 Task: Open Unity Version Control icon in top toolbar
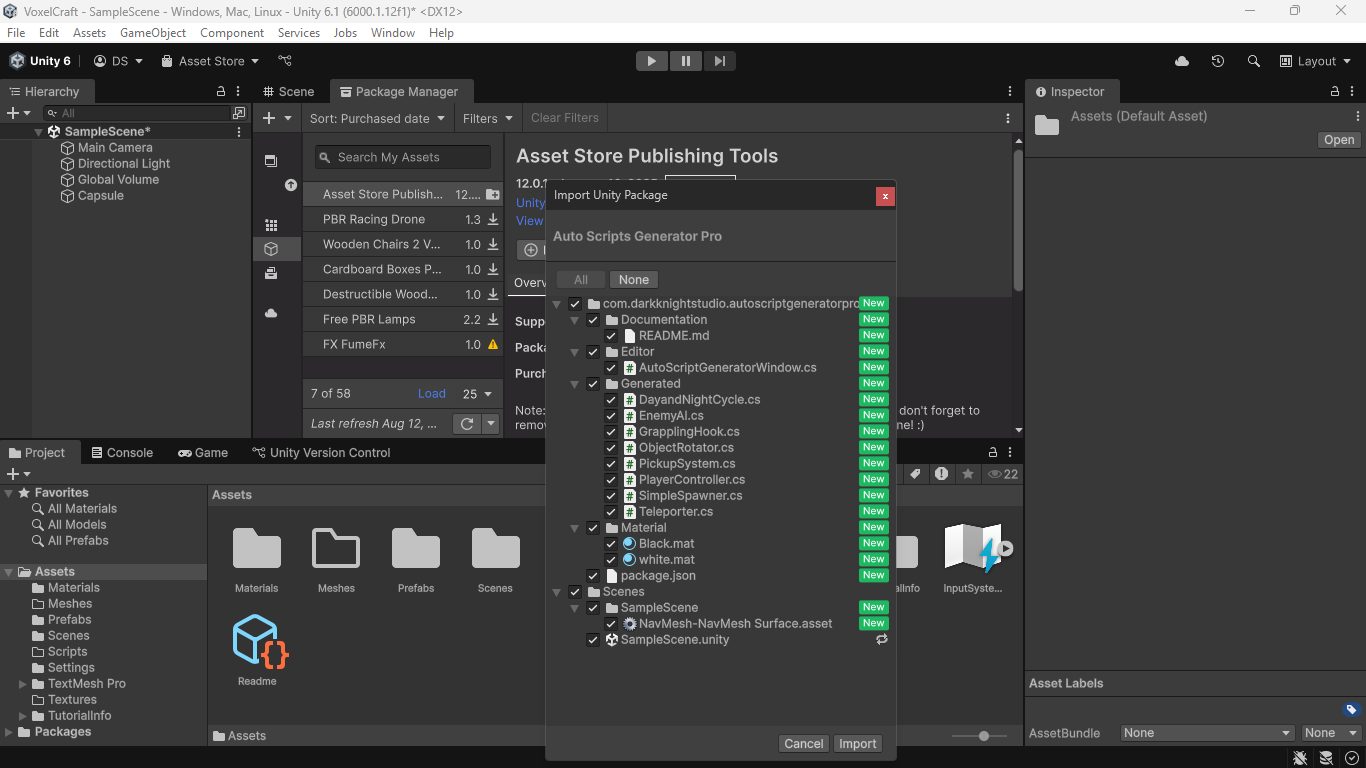point(285,61)
